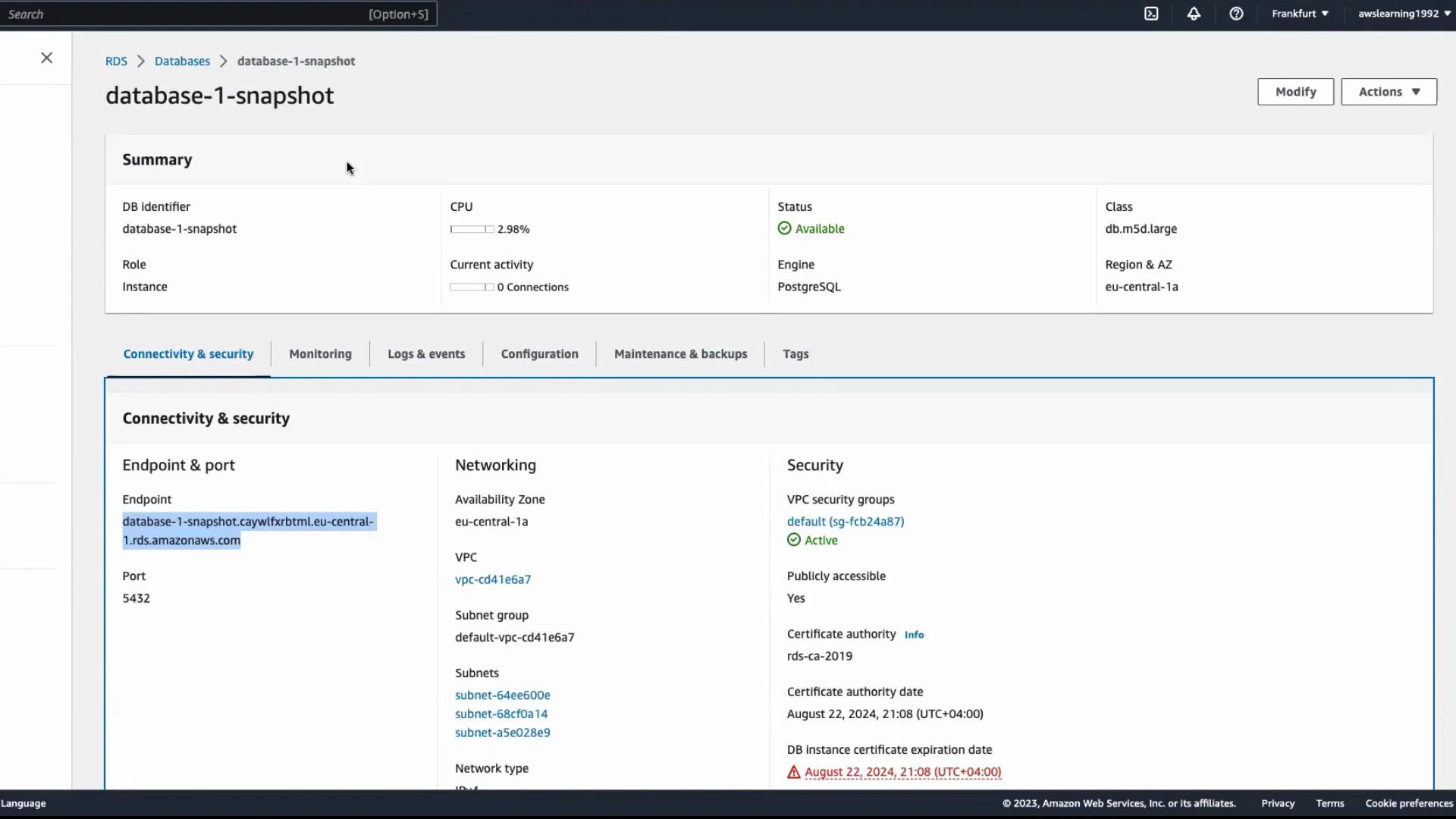This screenshot has height=819, width=1456.
Task: Click the Modify button
Action: 1295,91
